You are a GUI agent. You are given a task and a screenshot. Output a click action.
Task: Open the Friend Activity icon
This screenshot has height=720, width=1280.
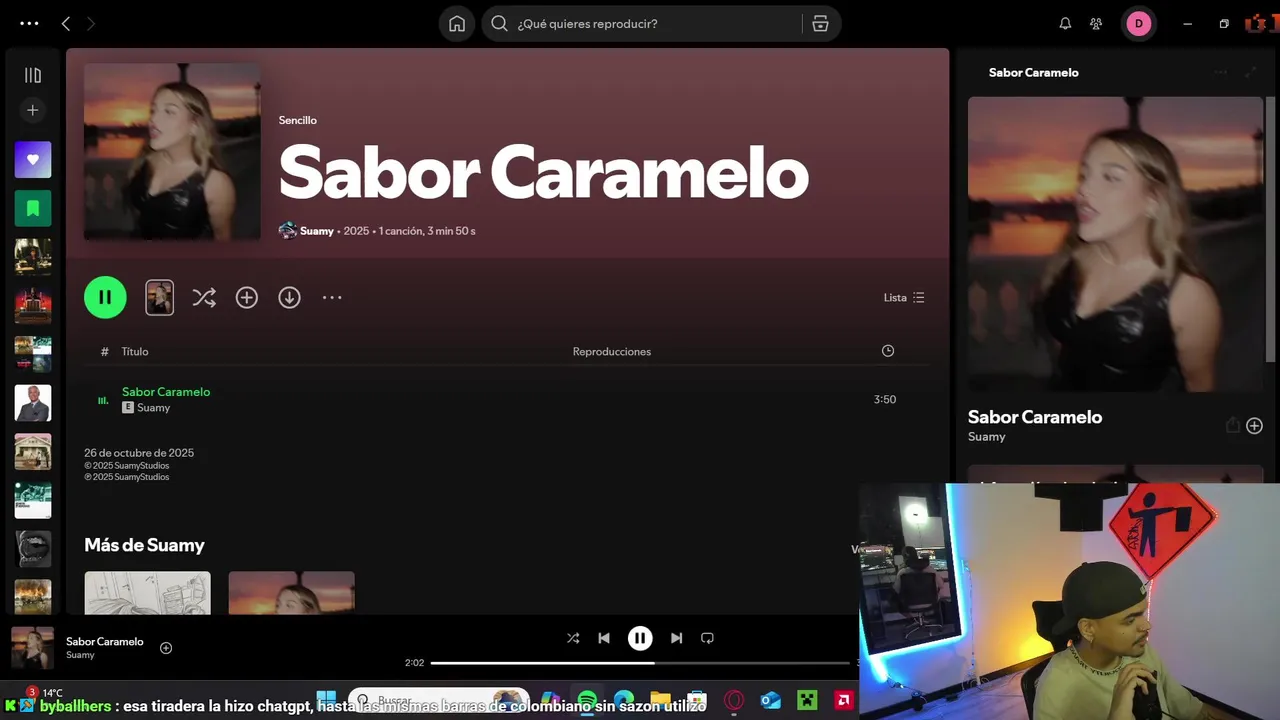coord(1096,24)
